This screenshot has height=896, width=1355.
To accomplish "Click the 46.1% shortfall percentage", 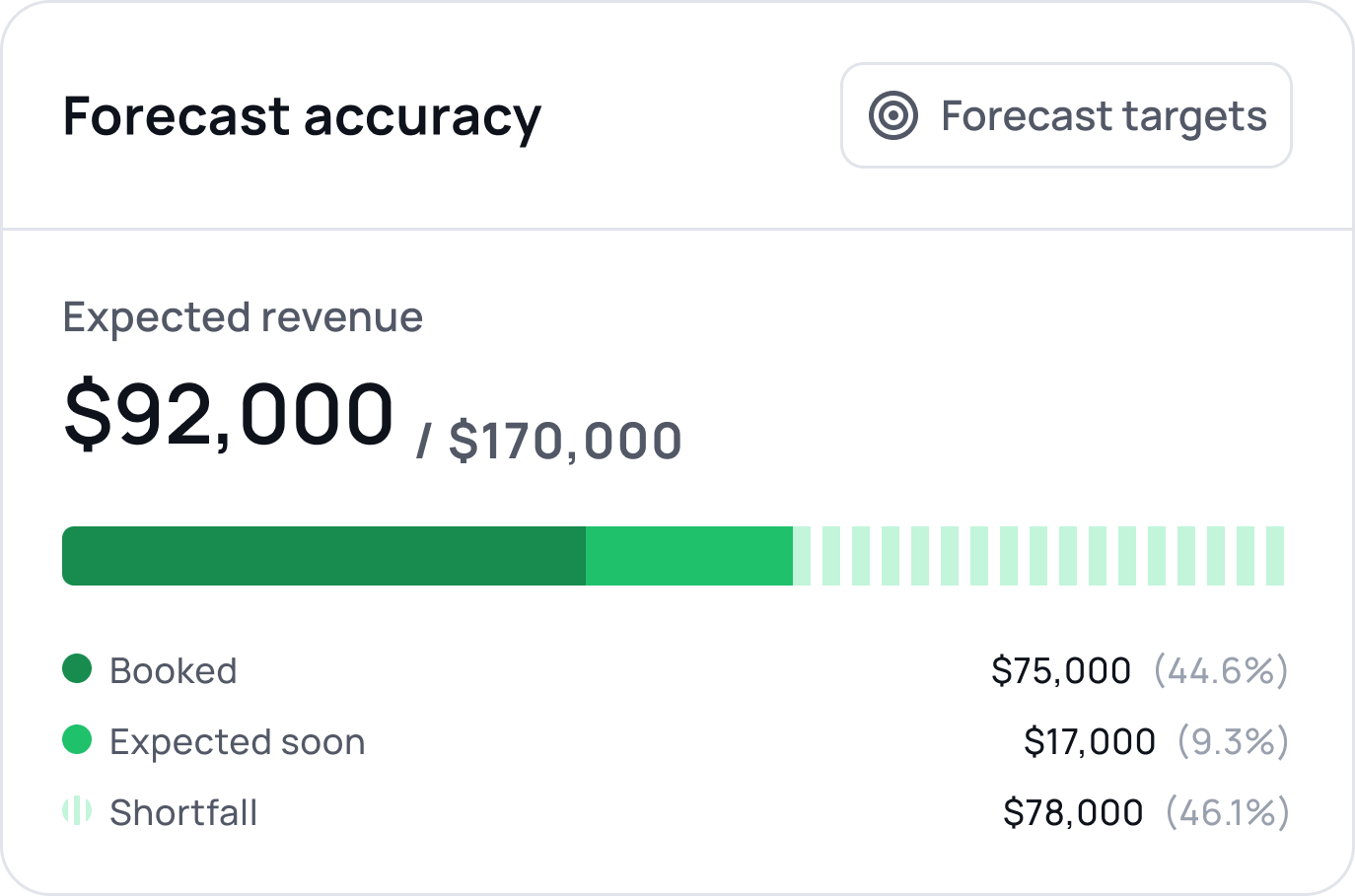I will pos(1227,813).
